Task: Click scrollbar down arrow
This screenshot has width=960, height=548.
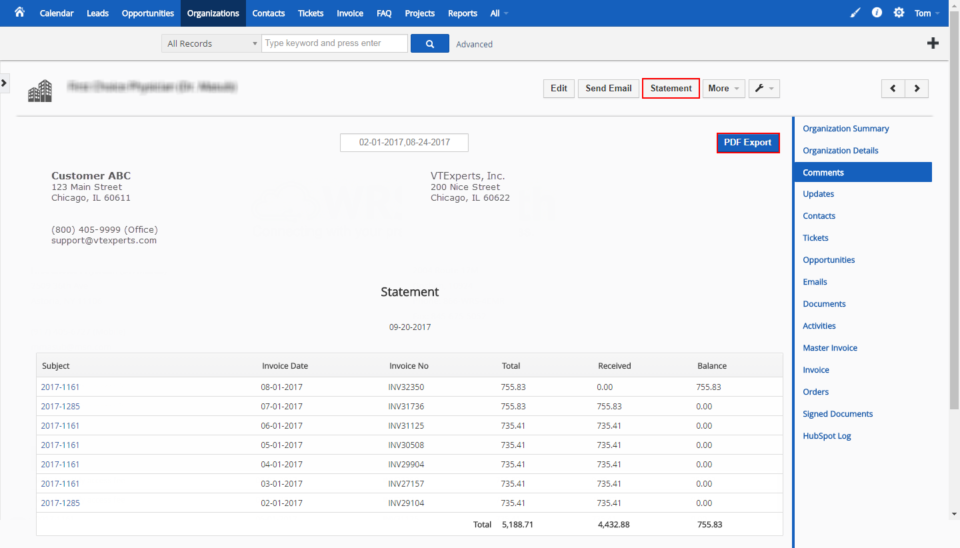Action: point(954,514)
